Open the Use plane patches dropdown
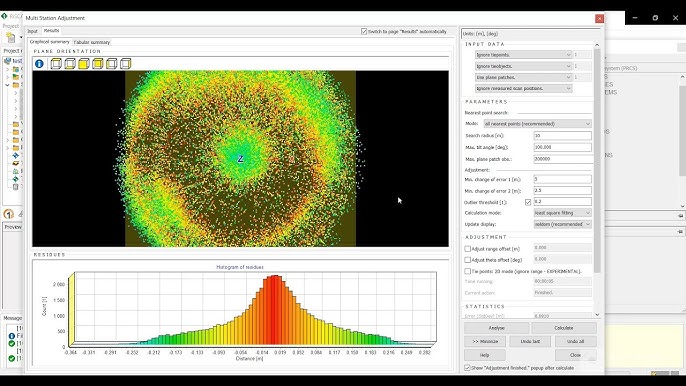The height and width of the screenshot is (386, 686). point(523,77)
